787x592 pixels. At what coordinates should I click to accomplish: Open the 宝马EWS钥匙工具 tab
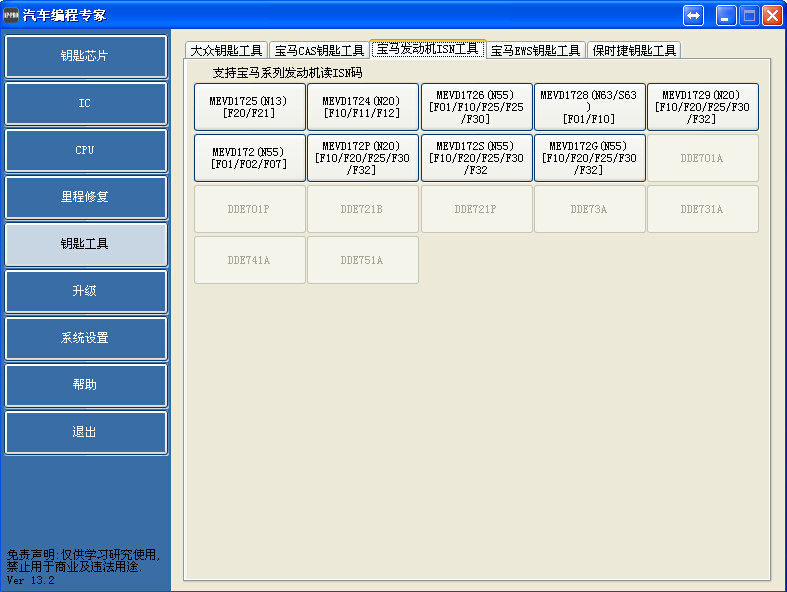coord(536,51)
